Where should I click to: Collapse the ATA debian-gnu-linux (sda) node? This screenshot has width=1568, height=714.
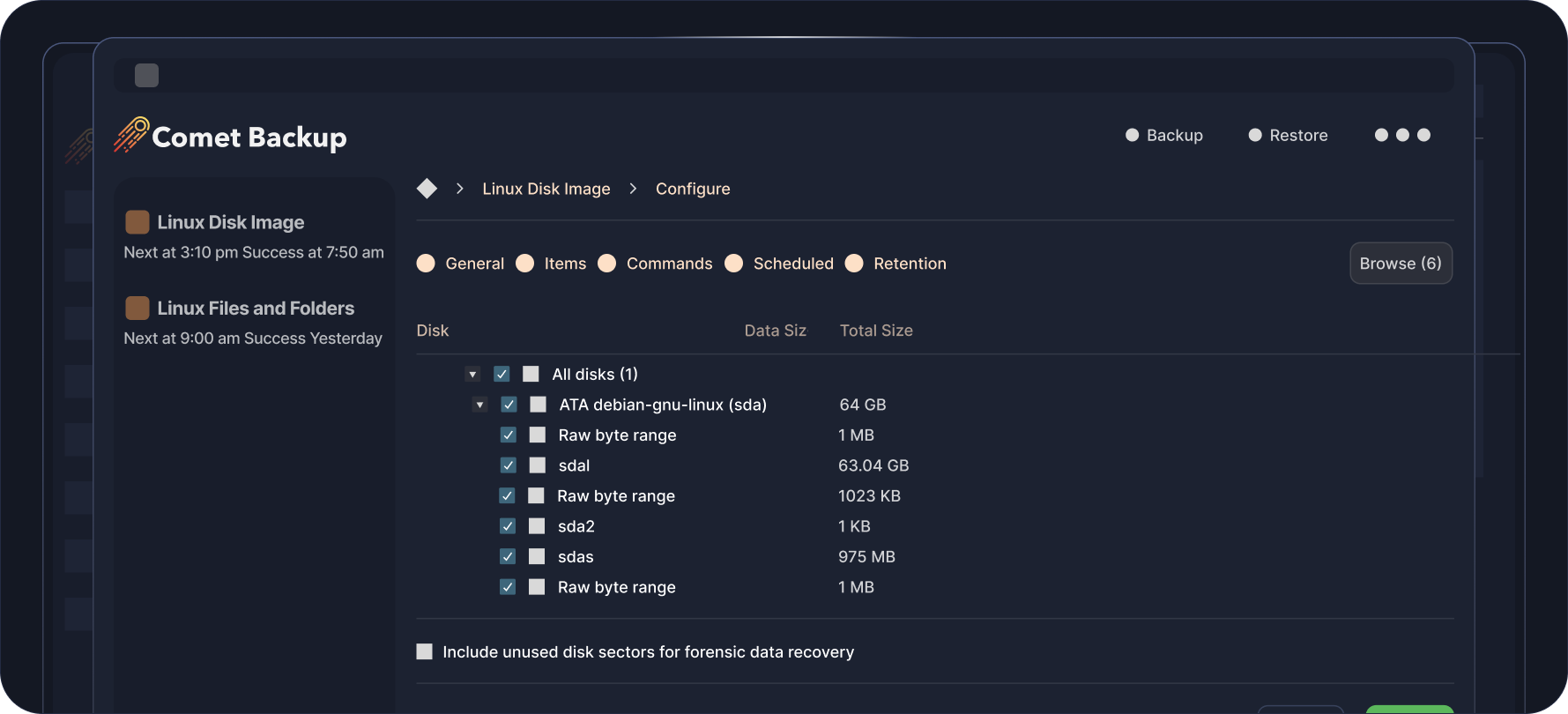tap(479, 405)
